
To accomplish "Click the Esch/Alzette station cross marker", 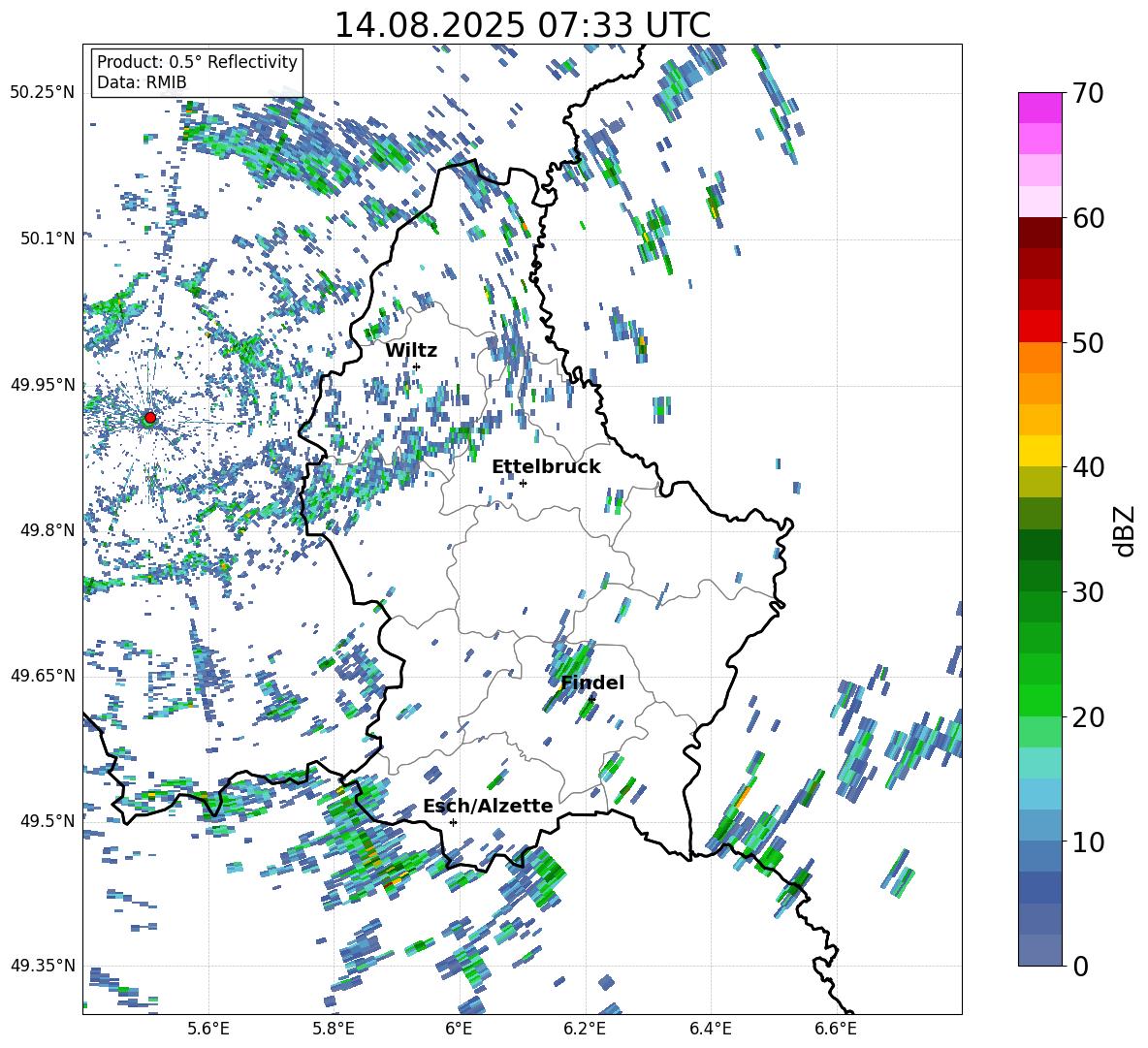I will click(x=453, y=822).
